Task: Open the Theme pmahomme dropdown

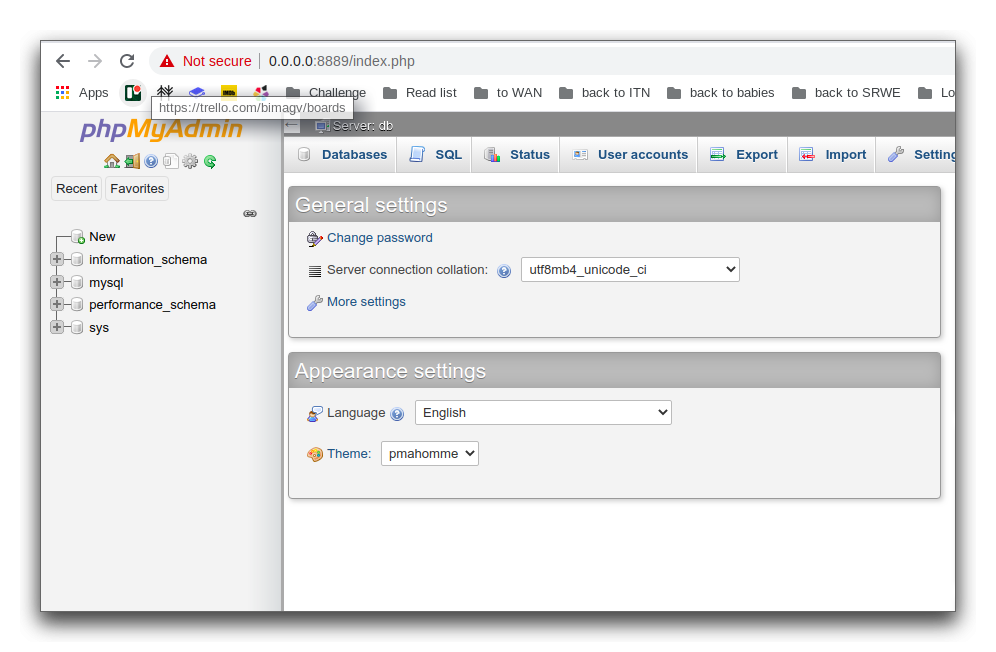Action: (x=430, y=454)
